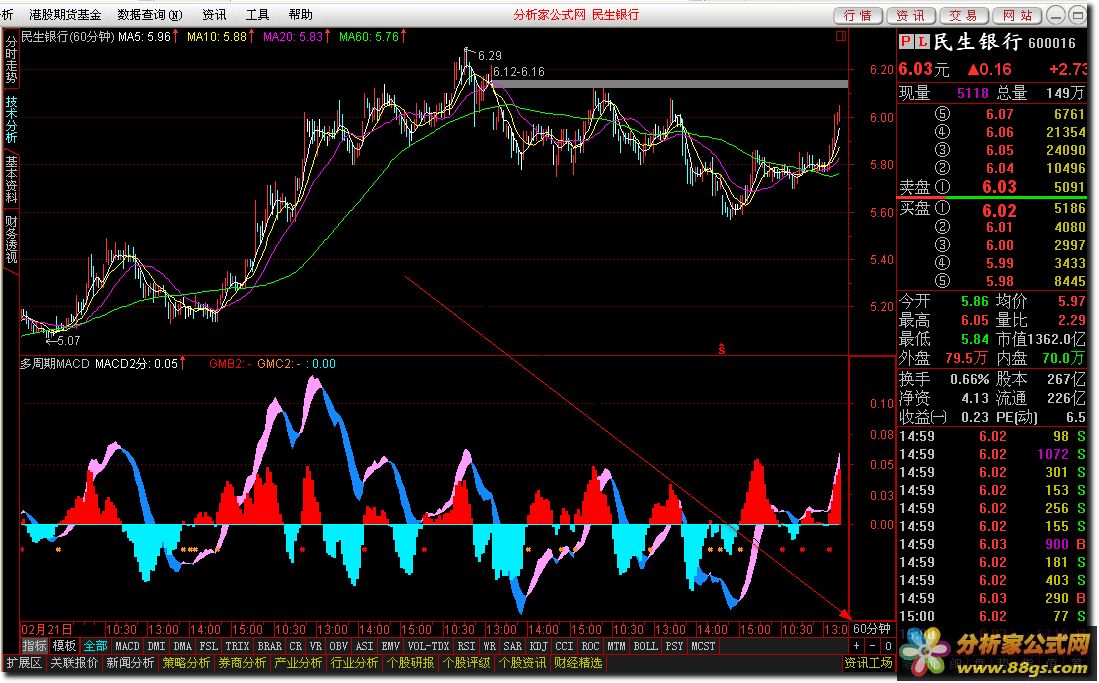Open the 基本资料 side tab
This screenshot has width=1099, height=683.
click(11, 180)
